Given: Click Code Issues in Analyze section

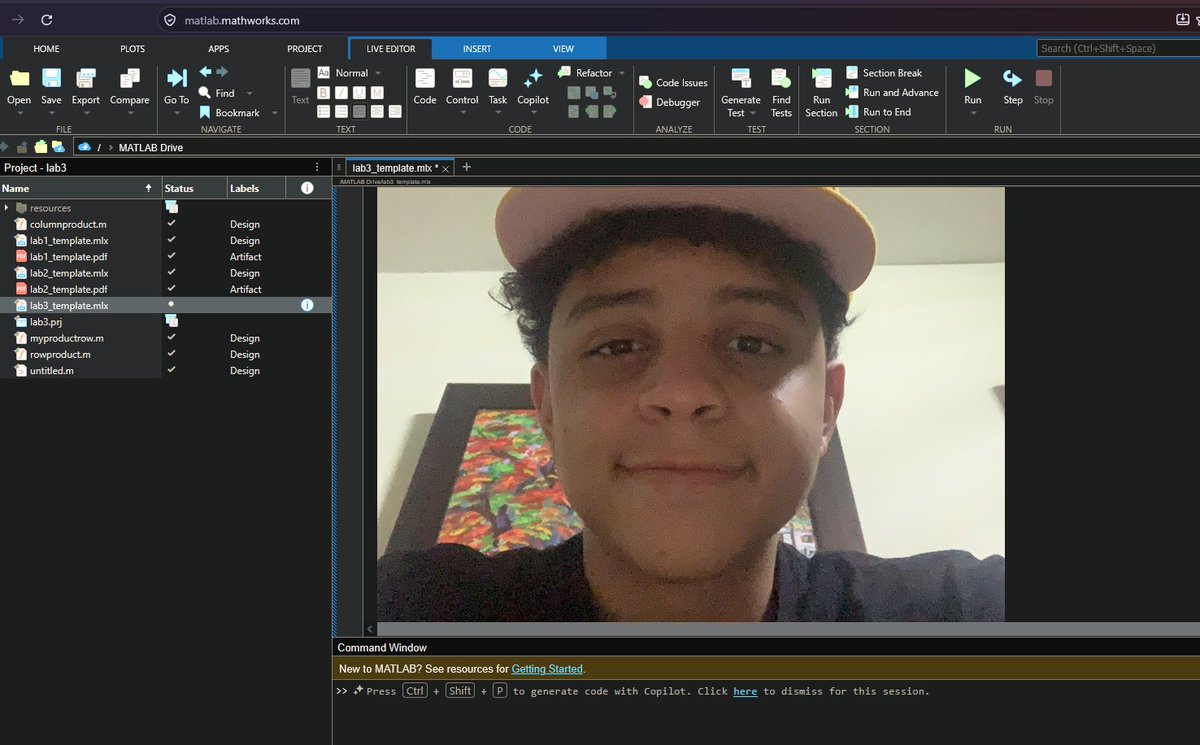Looking at the screenshot, I should click(x=673, y=83).
